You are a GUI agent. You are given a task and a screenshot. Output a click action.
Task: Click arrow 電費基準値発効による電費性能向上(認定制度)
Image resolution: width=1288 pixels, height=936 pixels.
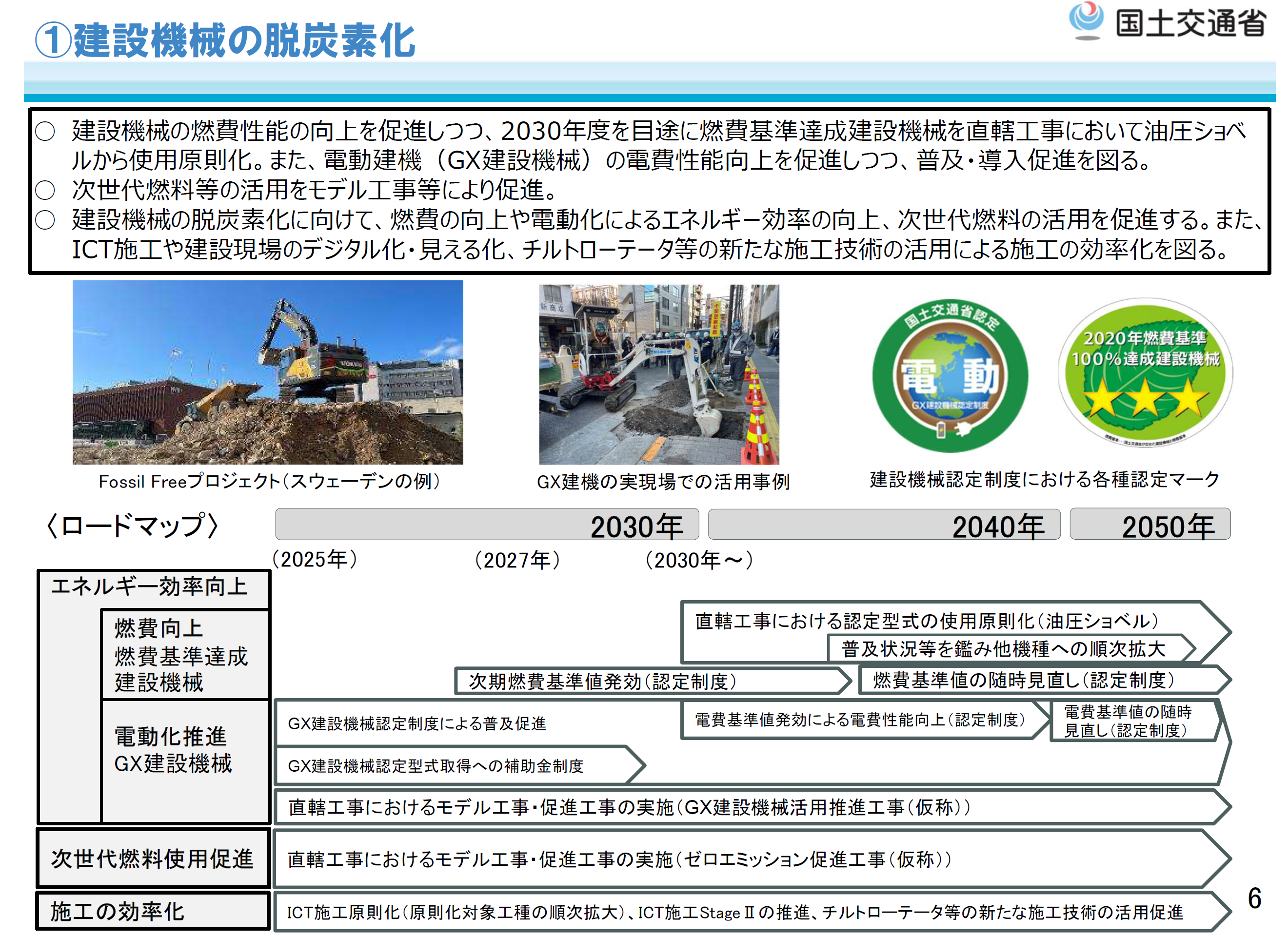point(866,720)
